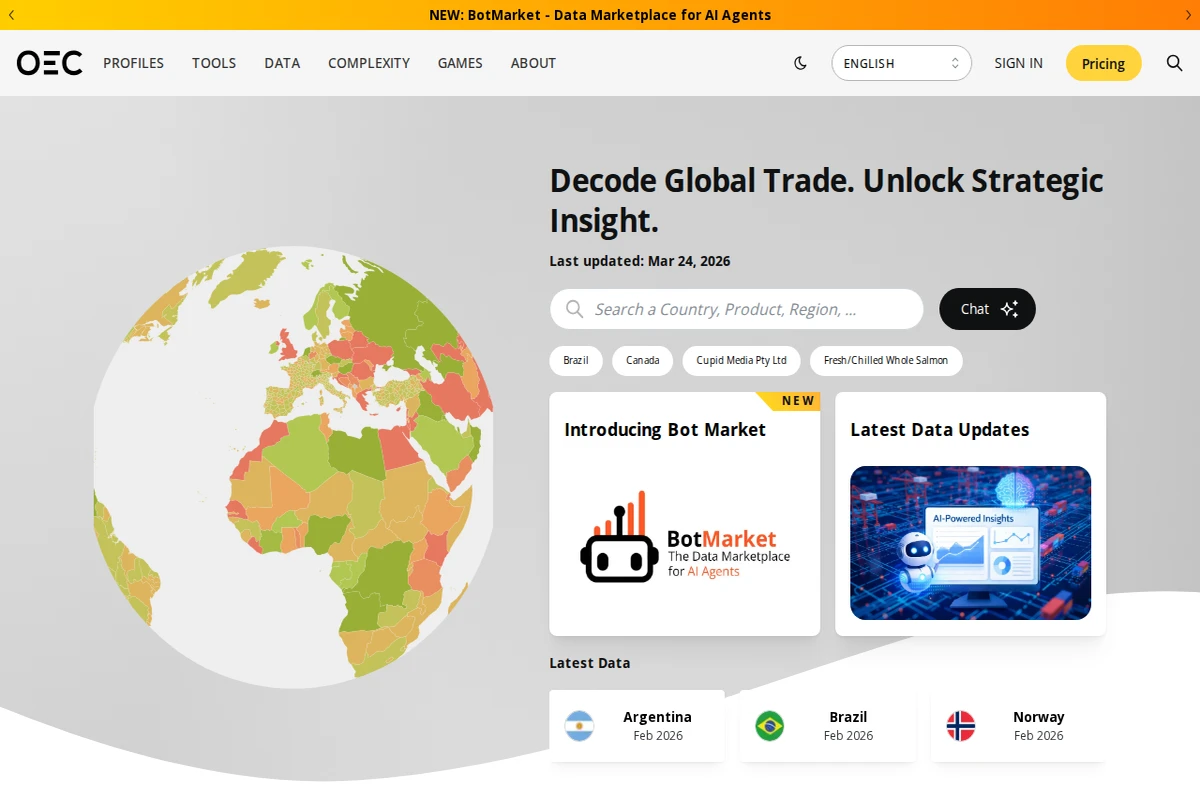Click the Norway flag icon

960,726
